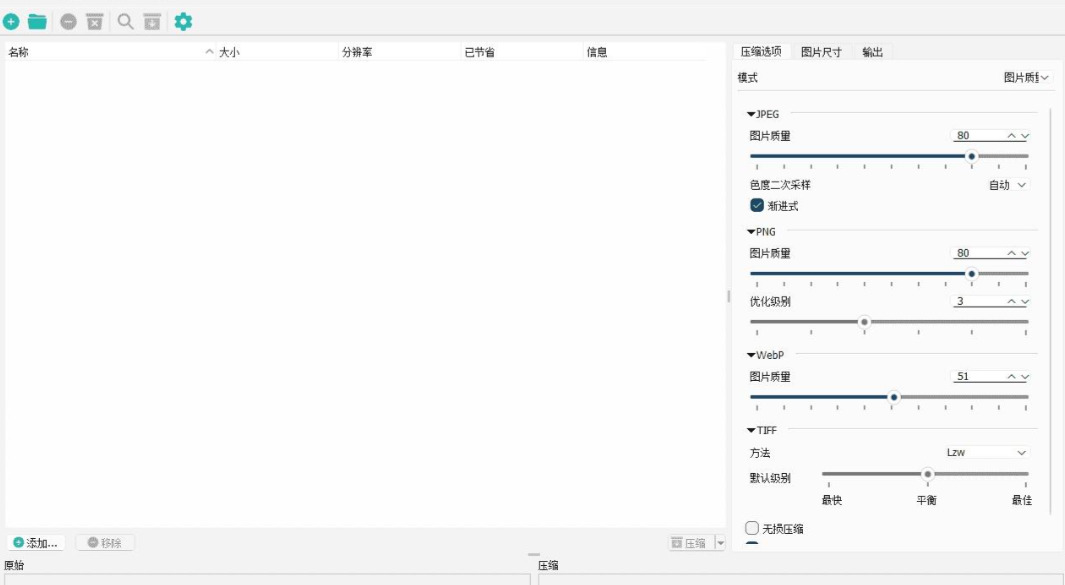Sort by the 已节省 column header
The height and width of the screenshot is (585, 1065).
click(x=522, y=52)
